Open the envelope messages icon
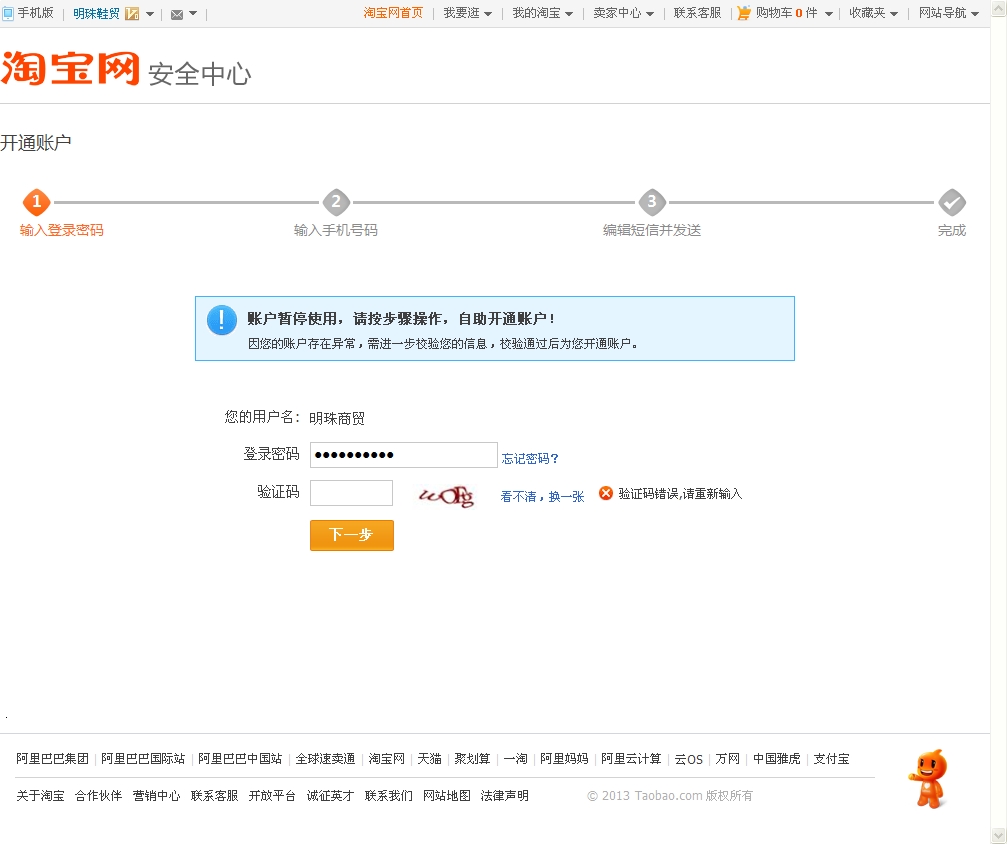1007x844 pixels. point(177,14)
